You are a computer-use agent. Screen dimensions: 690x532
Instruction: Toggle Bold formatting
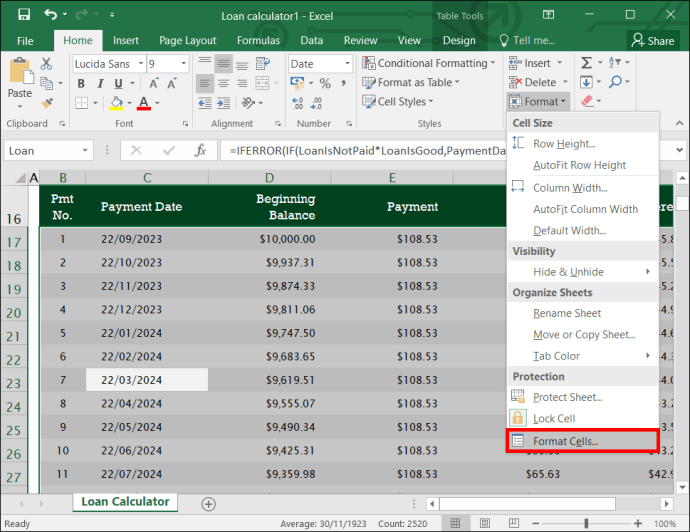pos(81,83)
